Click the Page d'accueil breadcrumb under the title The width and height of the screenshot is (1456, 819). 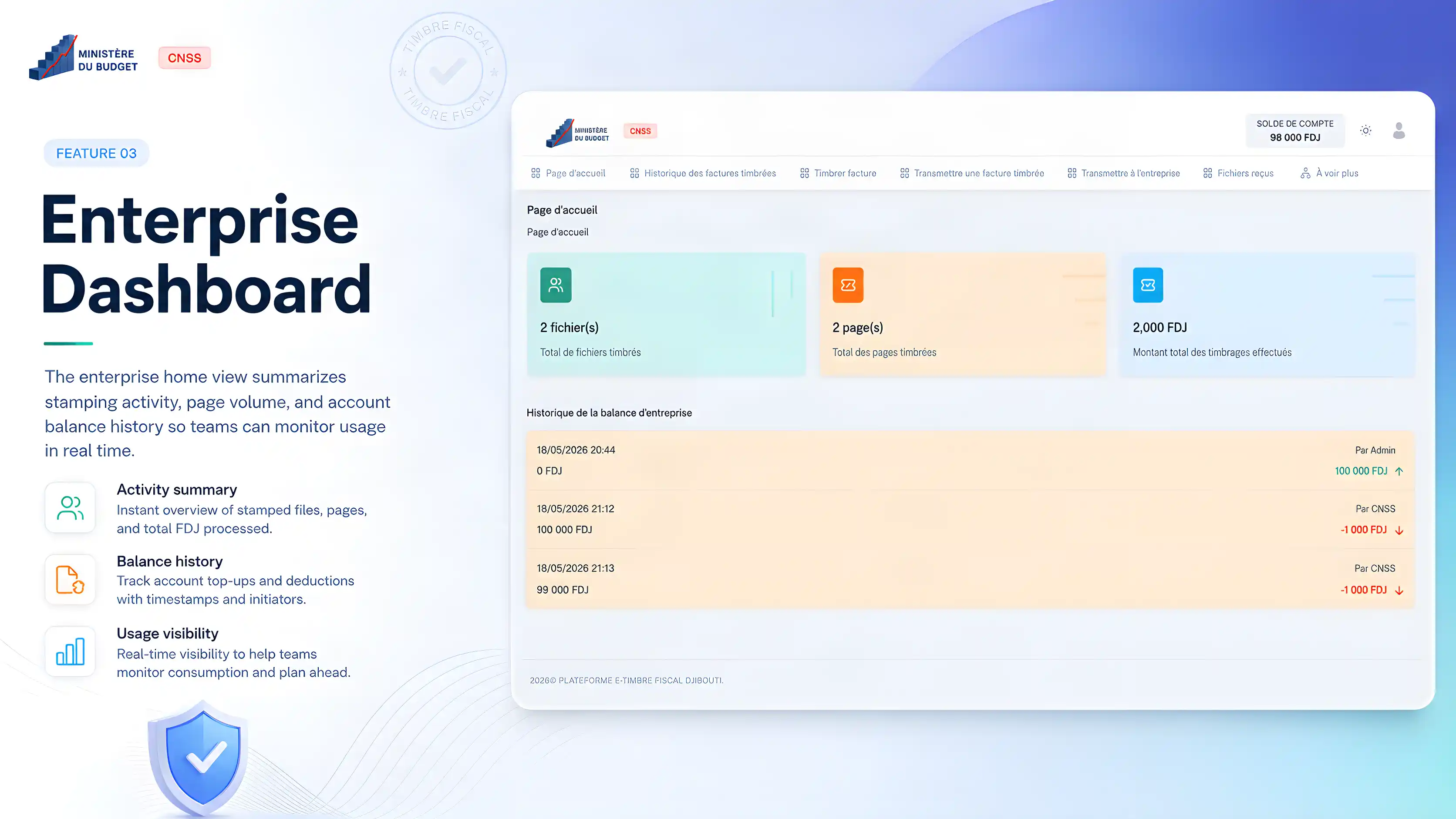point(557,232)
